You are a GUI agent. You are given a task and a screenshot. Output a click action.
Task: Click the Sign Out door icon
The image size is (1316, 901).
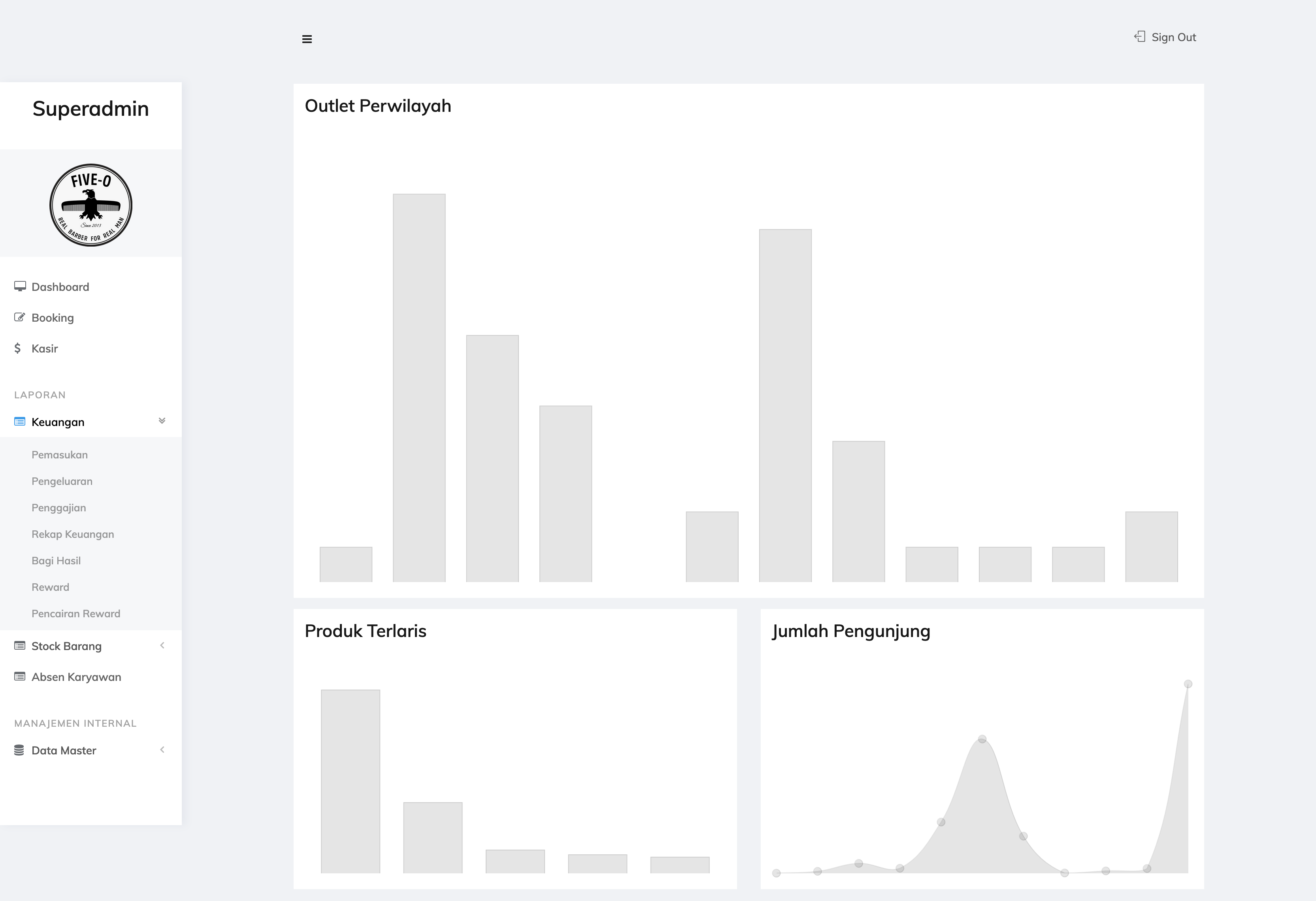click(x=1139, y=37)
